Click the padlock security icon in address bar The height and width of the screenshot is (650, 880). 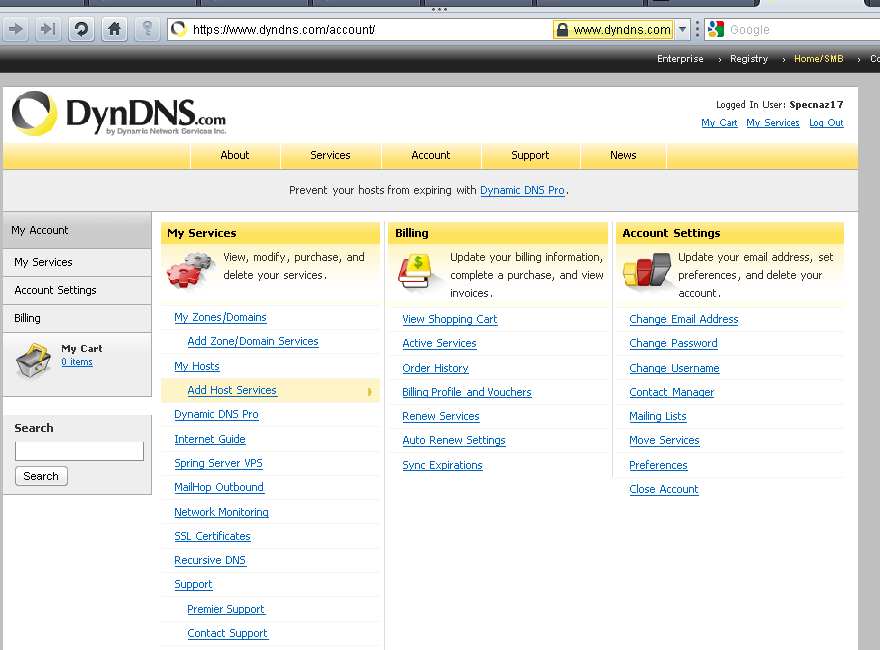click(x=562, y=30)
